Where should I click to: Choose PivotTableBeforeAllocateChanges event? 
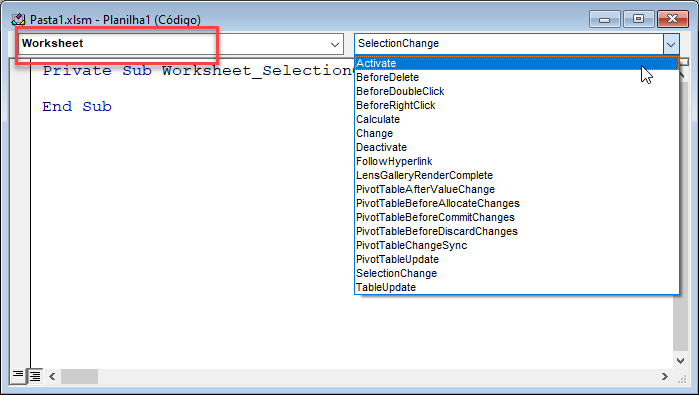coord(517,203)
